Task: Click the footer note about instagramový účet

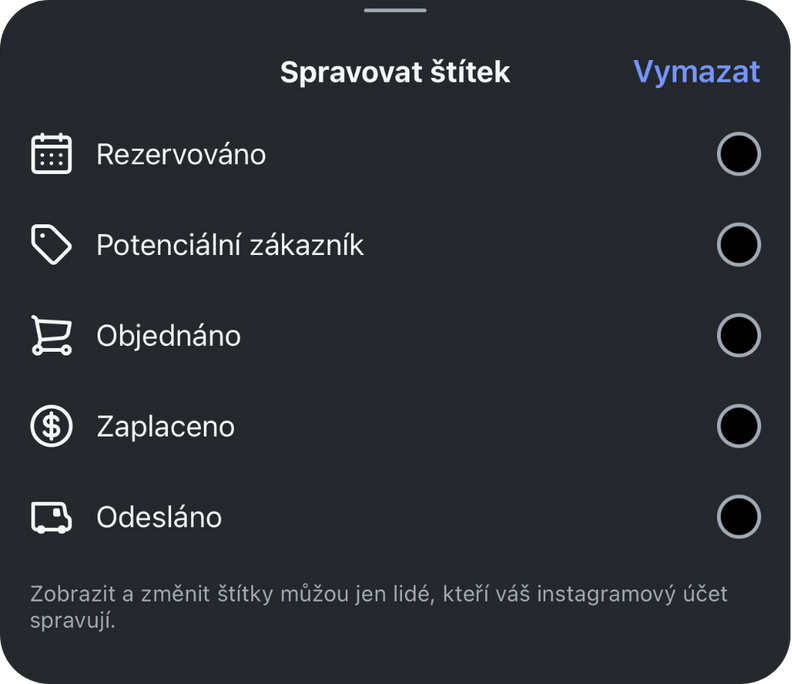Action: click(379, 607)
